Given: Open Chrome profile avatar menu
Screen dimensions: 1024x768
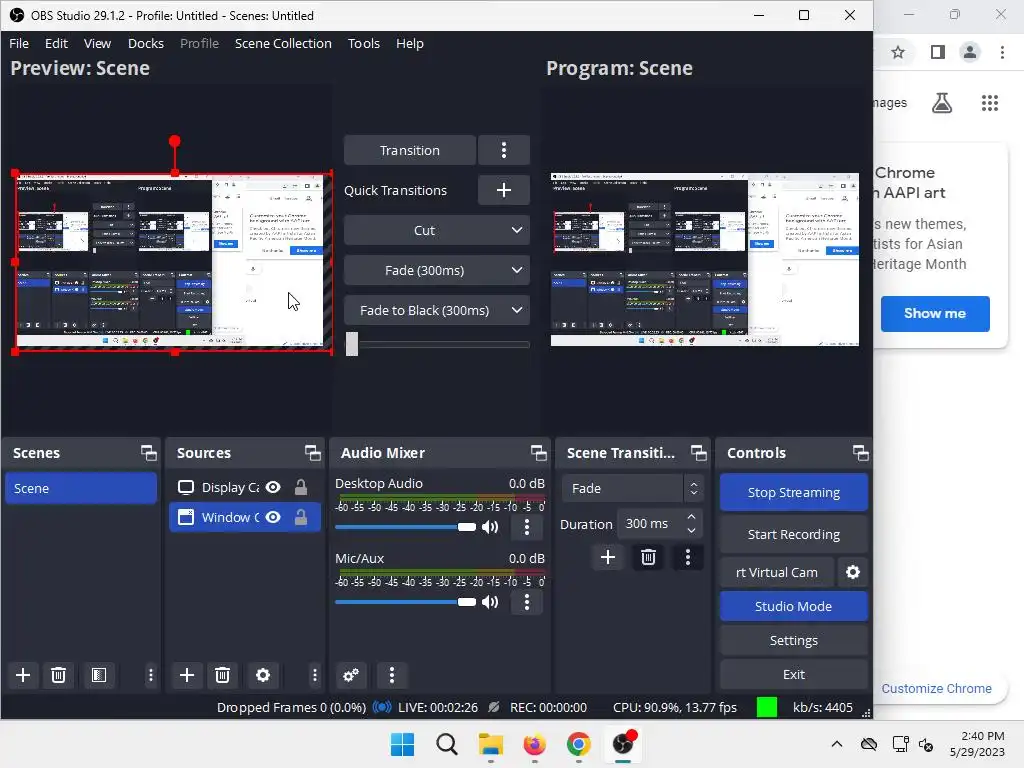Looking at the screenshot, I should pos(970,52).
